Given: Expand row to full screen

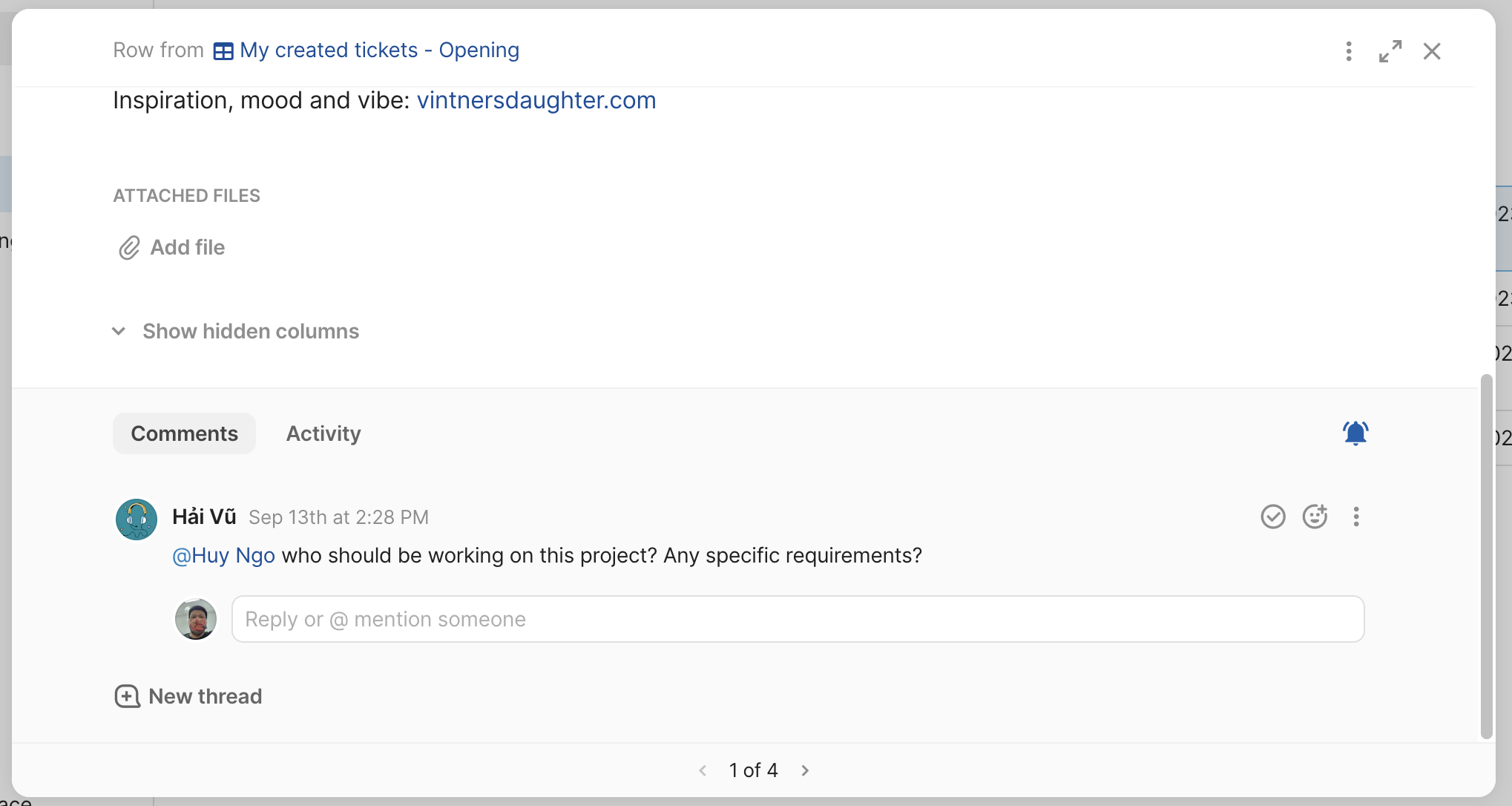Looking at the screenshot, I should click(1390, 51).
